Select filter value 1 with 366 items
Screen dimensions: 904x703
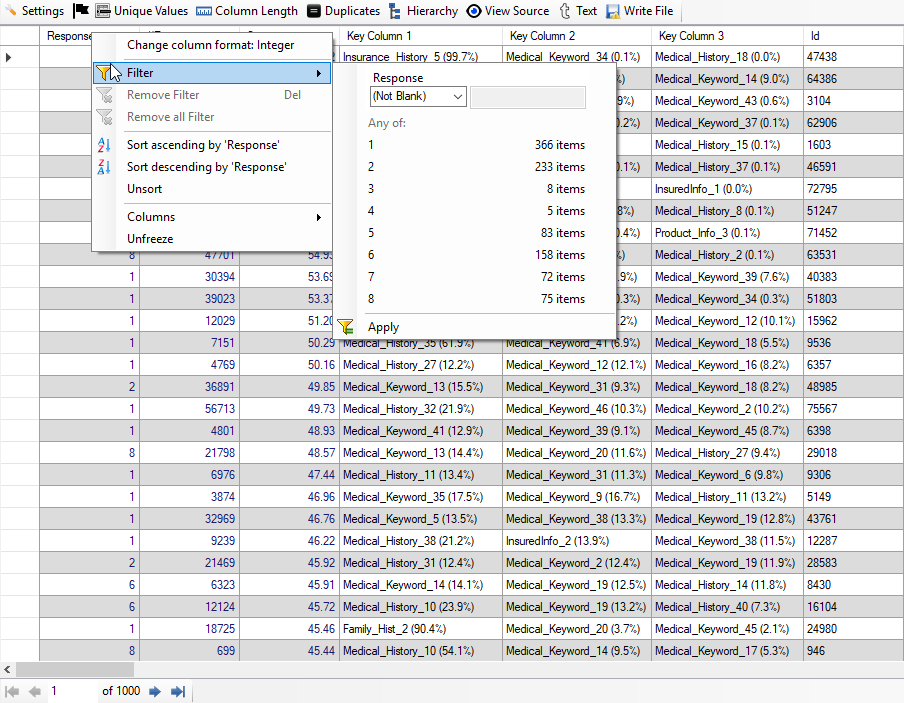[475, 145]
